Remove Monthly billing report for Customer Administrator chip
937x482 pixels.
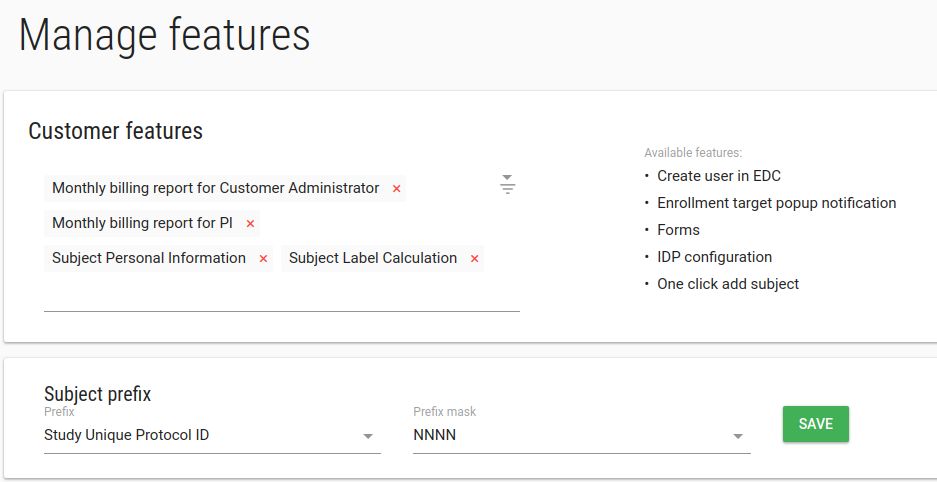click(396, 189)
